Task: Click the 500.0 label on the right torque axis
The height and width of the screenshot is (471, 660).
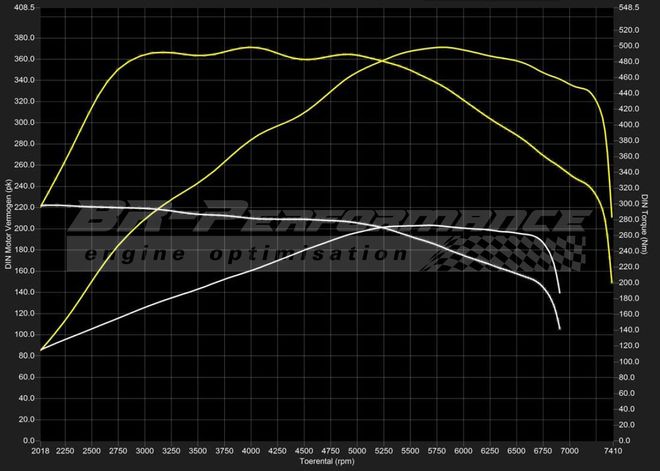Action: pyautogui.click(x=629, y=46)
